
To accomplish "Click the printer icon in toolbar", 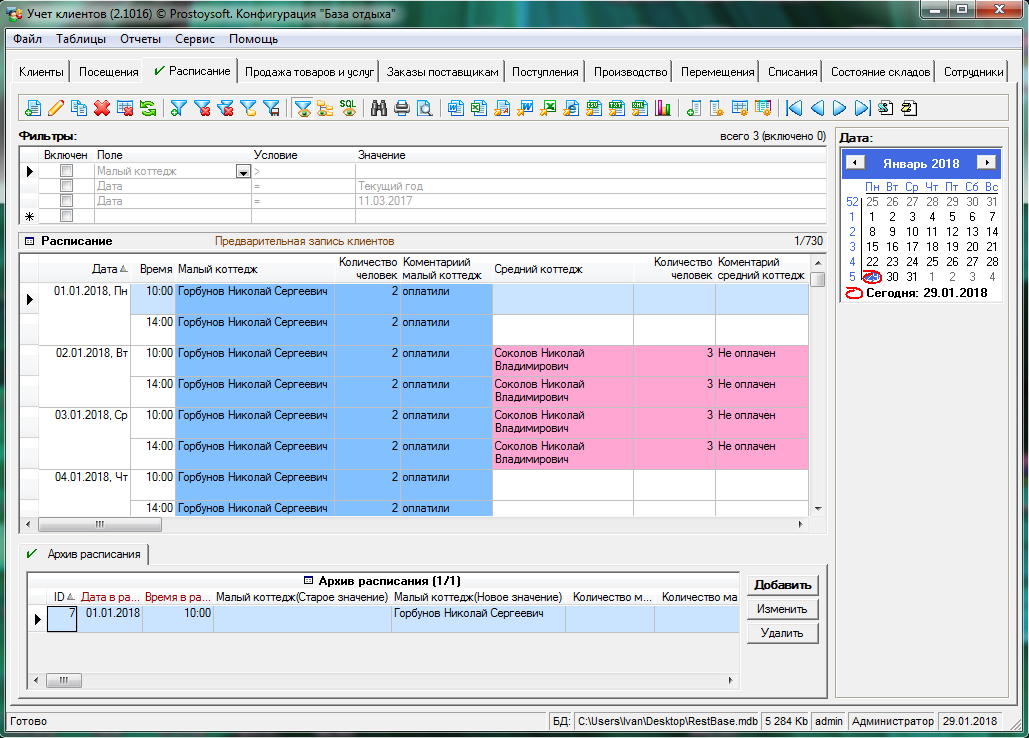I will pos(402,108).
